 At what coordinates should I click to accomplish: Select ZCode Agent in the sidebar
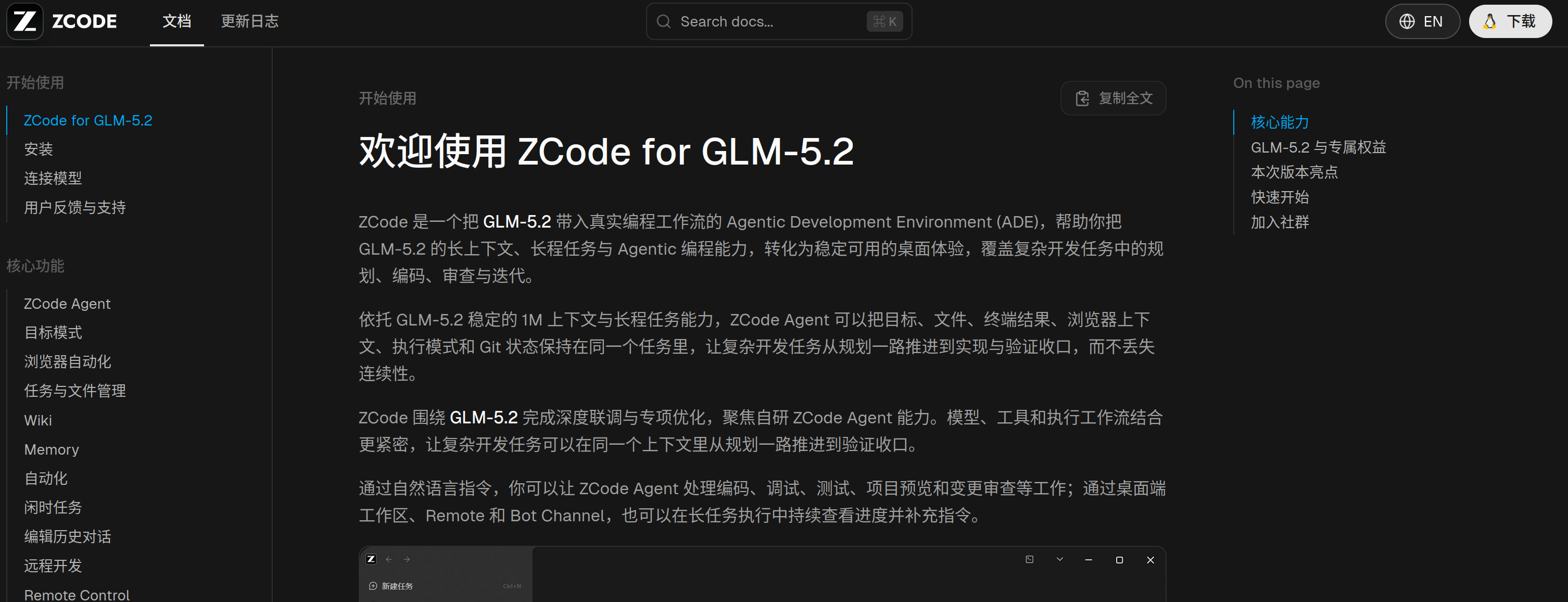coord(67,304)
